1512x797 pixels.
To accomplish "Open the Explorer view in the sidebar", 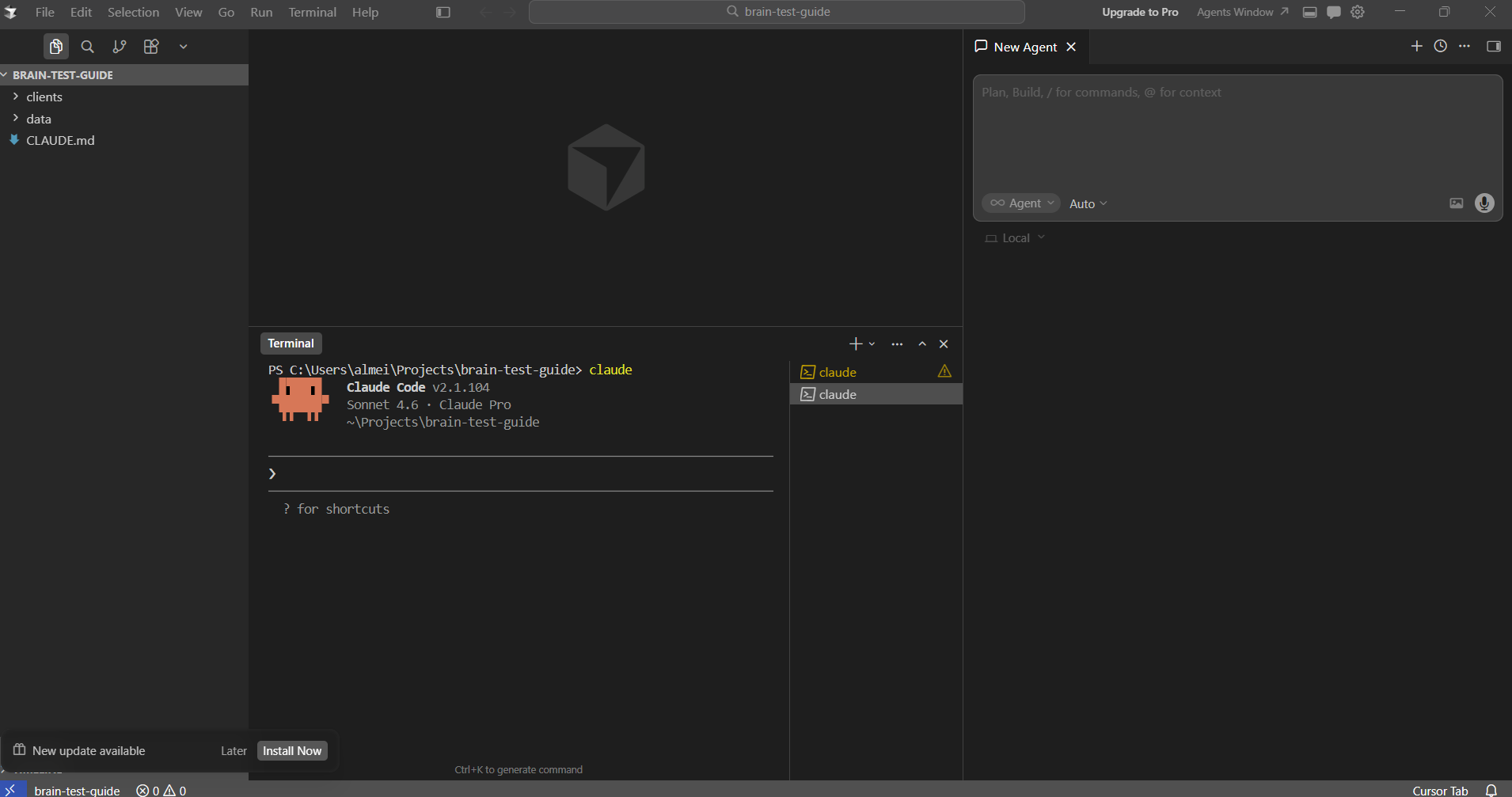I will click(56, 47).
